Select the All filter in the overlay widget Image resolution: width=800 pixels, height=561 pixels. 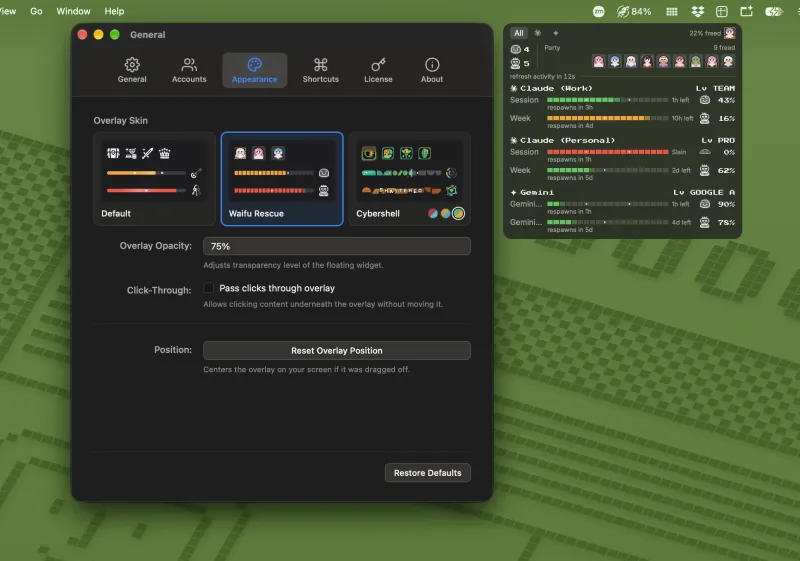point(519,33)
